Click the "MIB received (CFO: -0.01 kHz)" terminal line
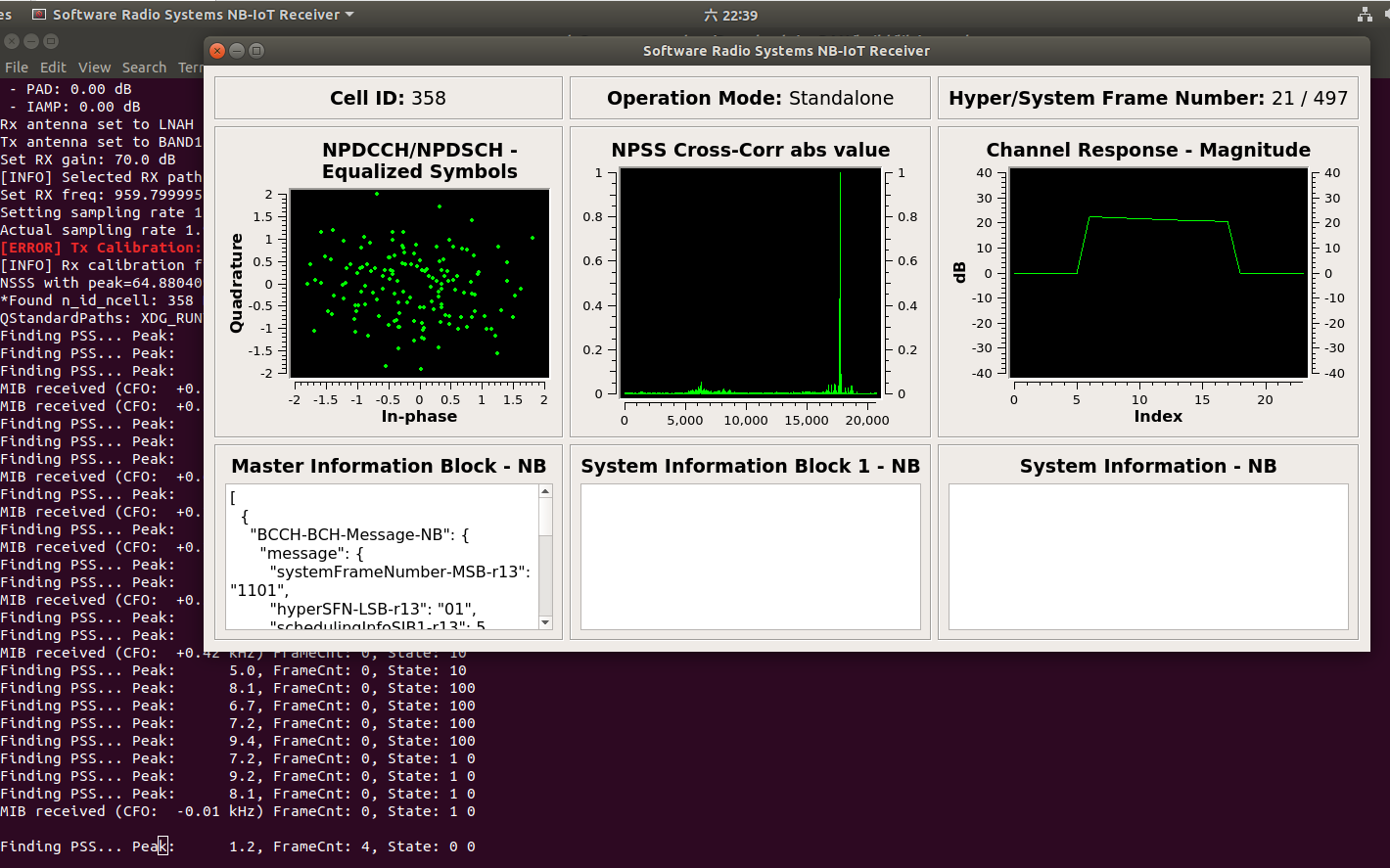The image size is (1390, 868). pos(238,811)
